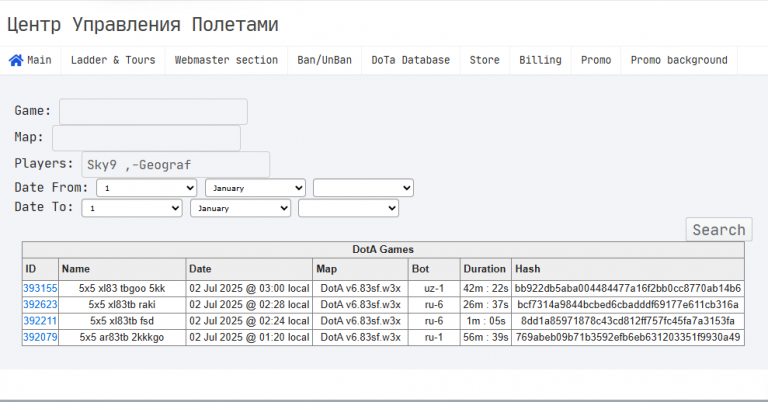This screenshot has height=402, width=768.
Task: Open game ID 393155 link
Action: [x=40, y=288]
